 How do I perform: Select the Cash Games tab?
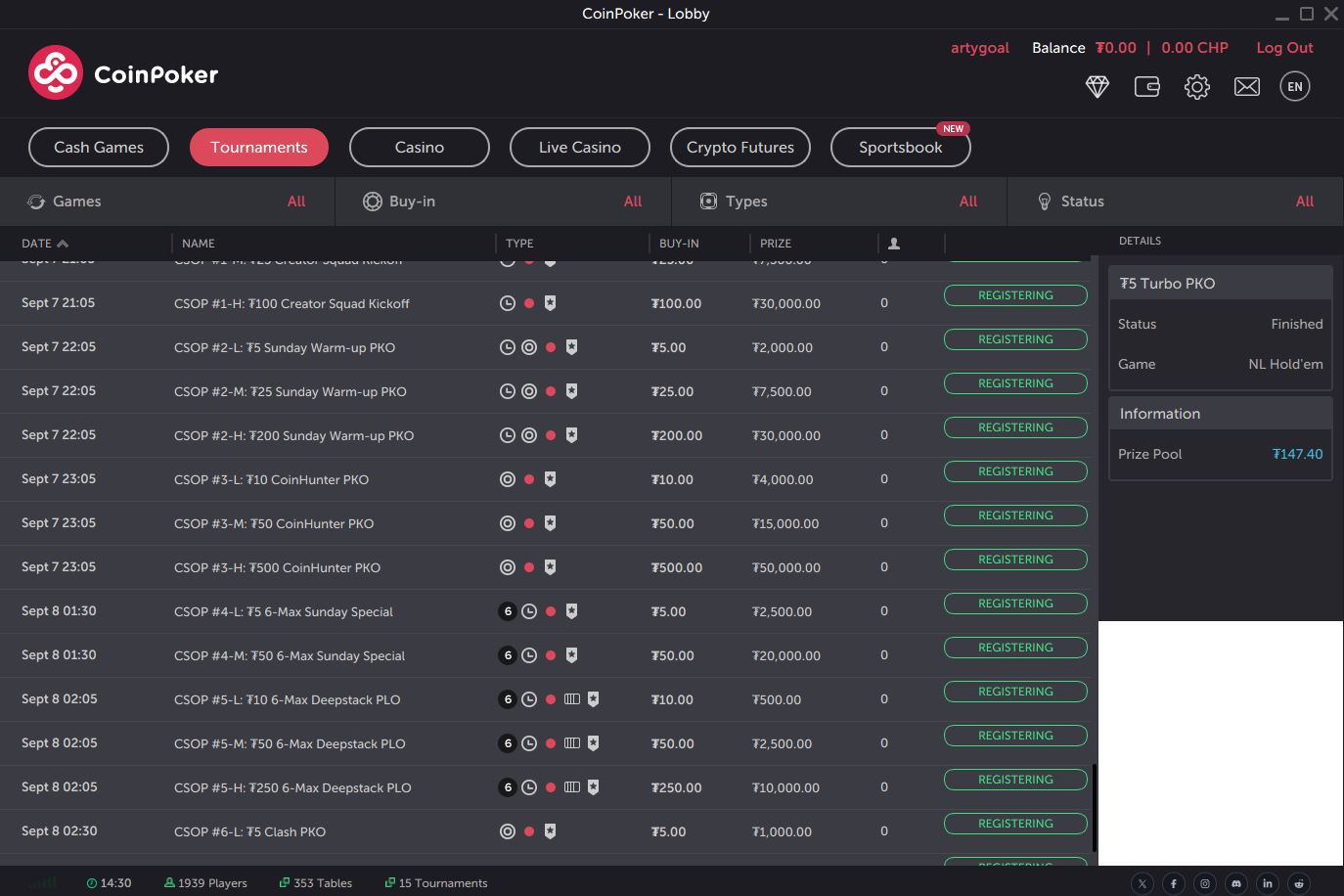(98, 147)
